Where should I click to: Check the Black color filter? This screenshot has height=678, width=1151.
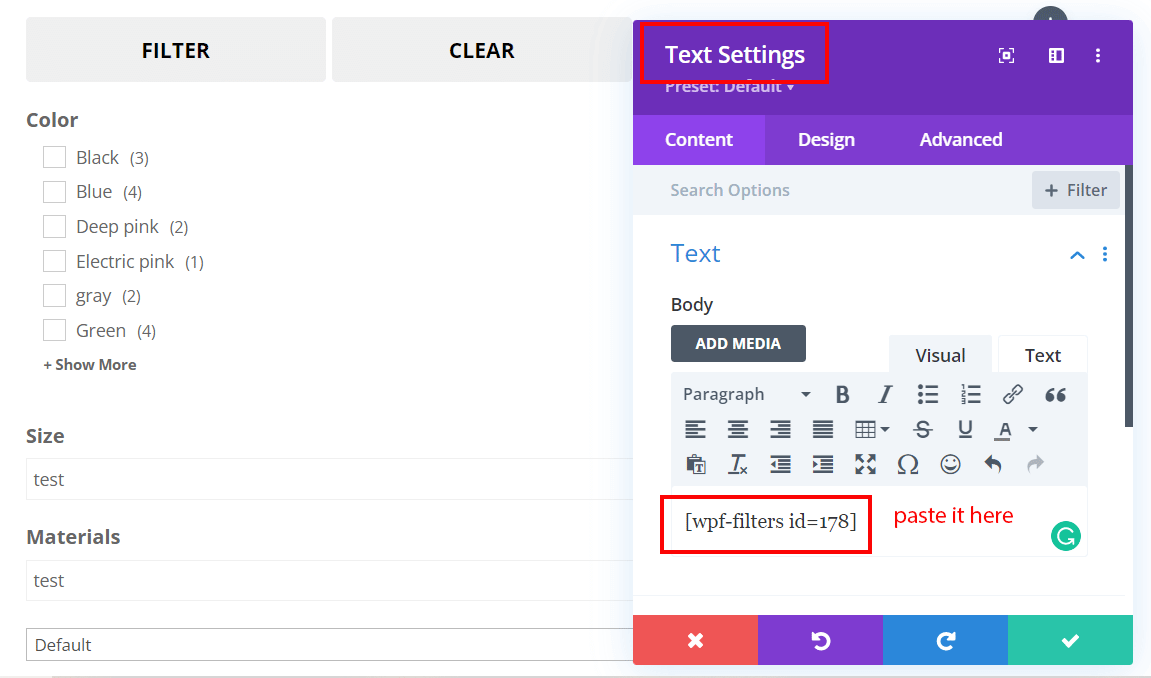[54, 157]
